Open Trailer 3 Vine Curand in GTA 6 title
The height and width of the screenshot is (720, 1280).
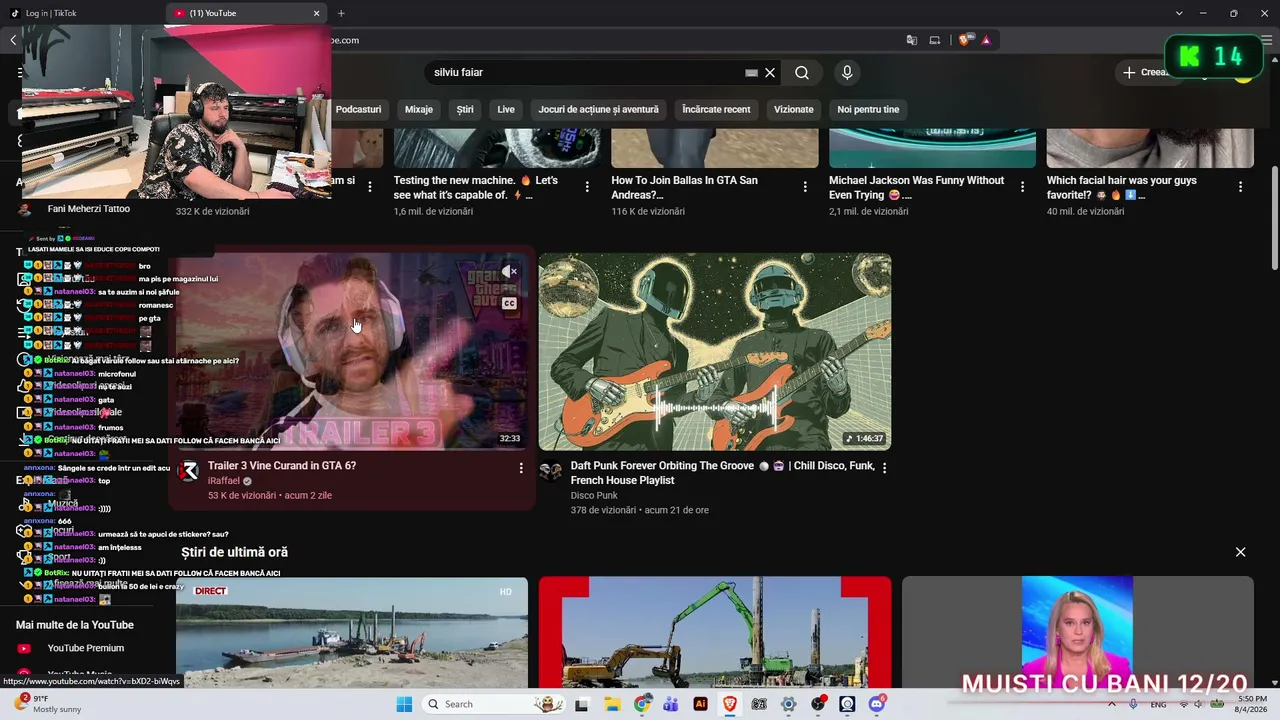(282, 466)
